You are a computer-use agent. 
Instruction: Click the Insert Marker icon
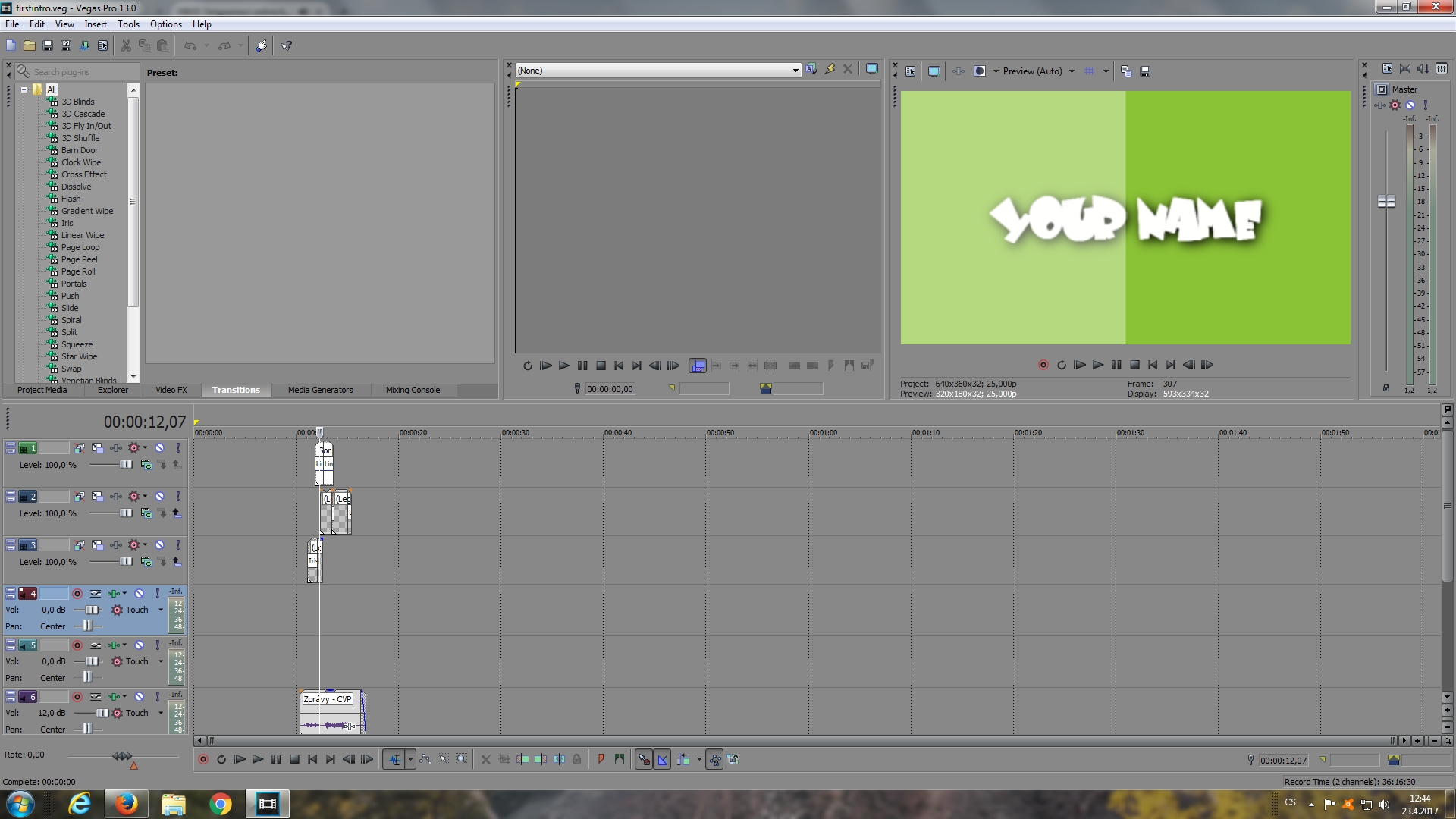(x=601, y=760)
